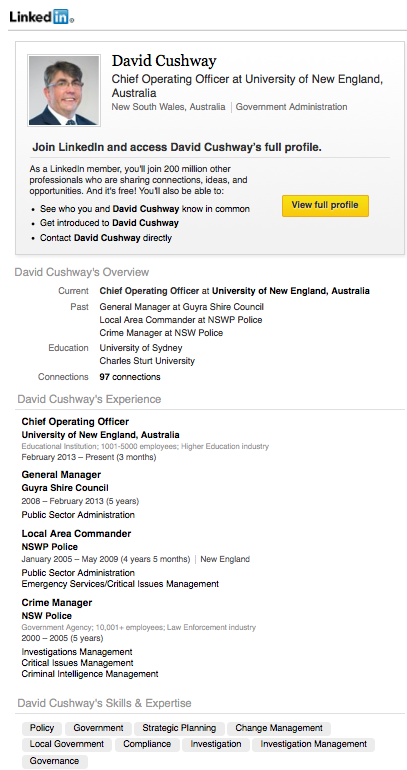The width and height of the screenshot is (407, 770).
Task: Open Charles Sturt University education link
Action: tap(147, 361)
